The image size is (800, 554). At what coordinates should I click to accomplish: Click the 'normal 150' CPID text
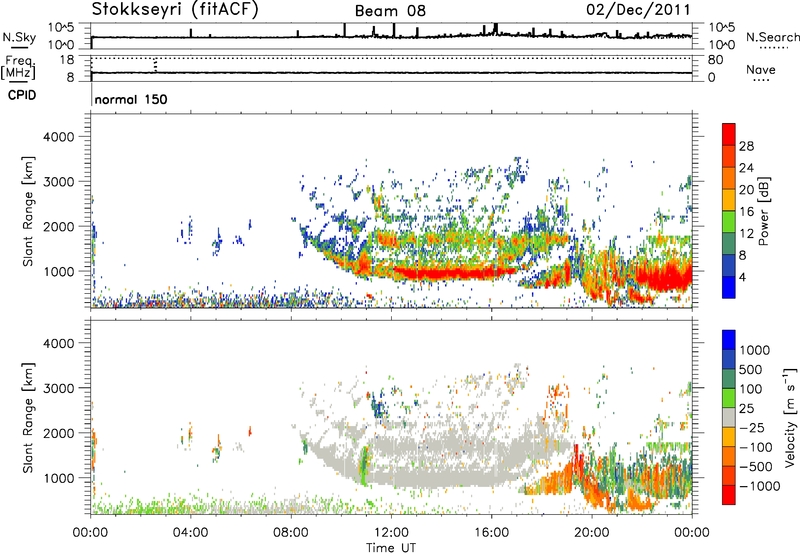(131, 99)
